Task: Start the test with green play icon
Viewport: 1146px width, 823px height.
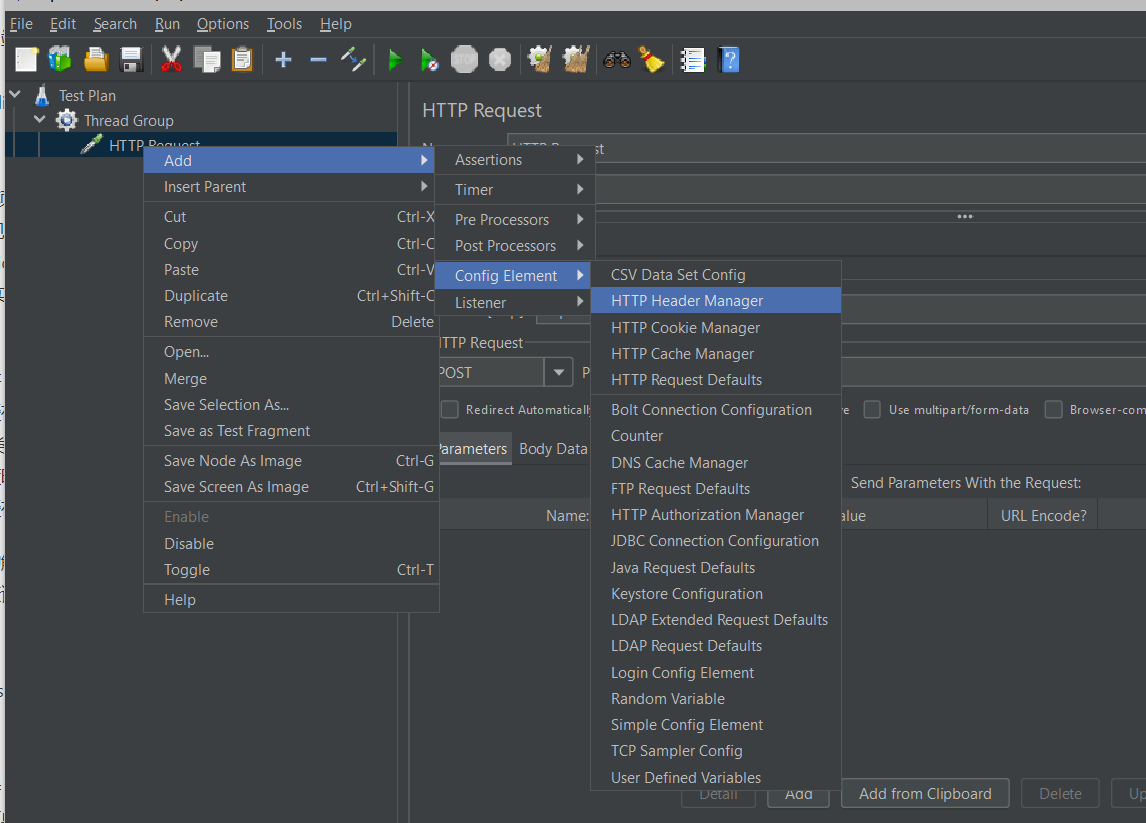Action: pyautogui.click(x=395, y=59)
